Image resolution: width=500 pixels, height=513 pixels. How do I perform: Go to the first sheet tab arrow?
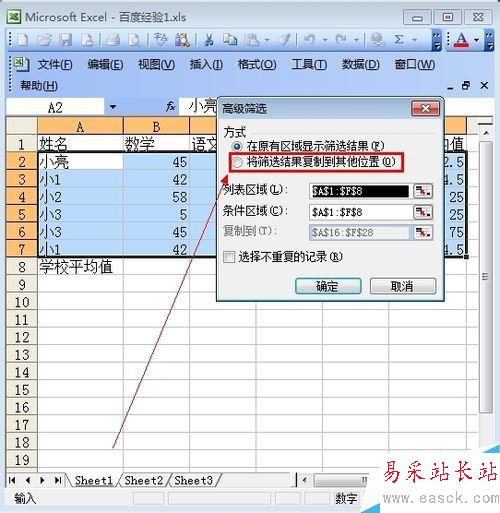[12, 480]
